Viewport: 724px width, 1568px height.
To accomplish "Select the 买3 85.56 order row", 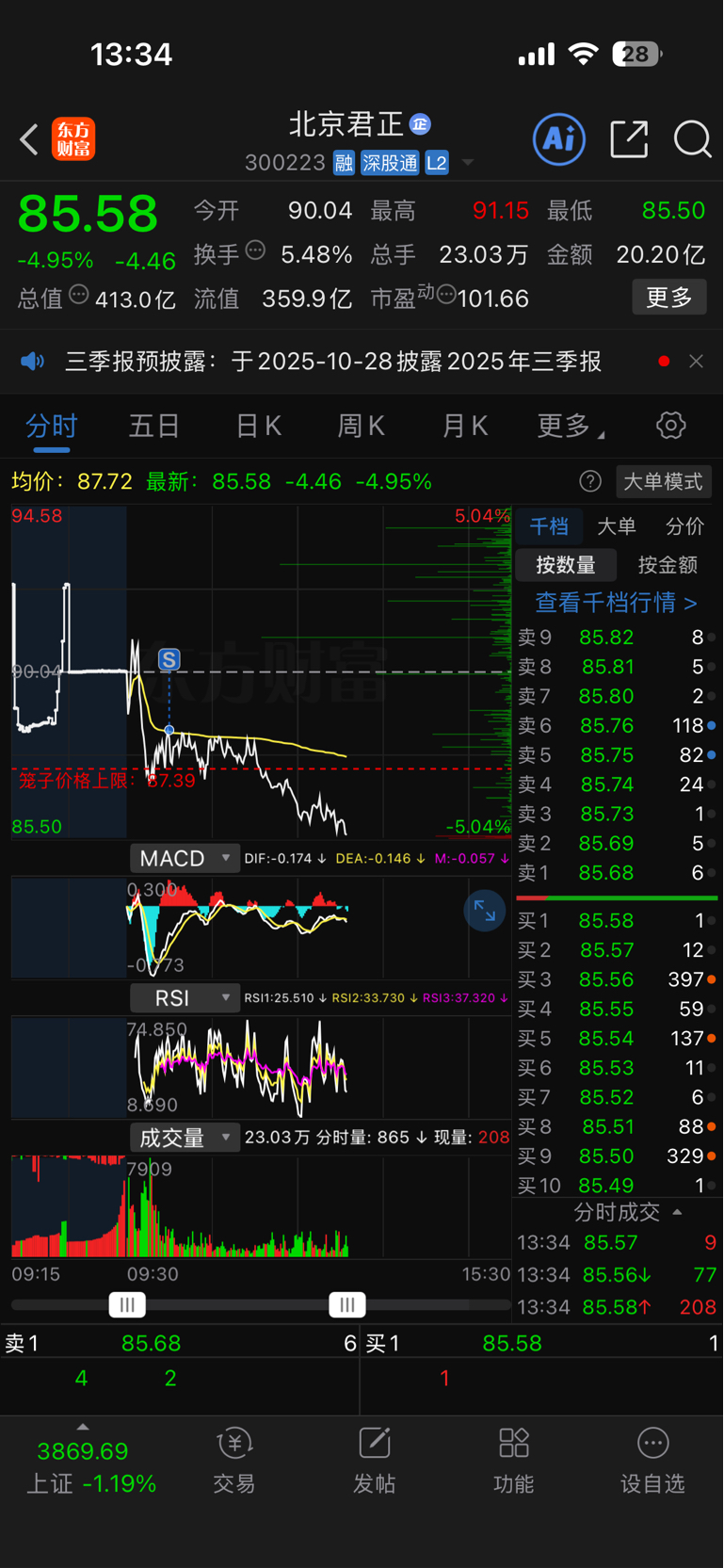I will click(617, 979).
